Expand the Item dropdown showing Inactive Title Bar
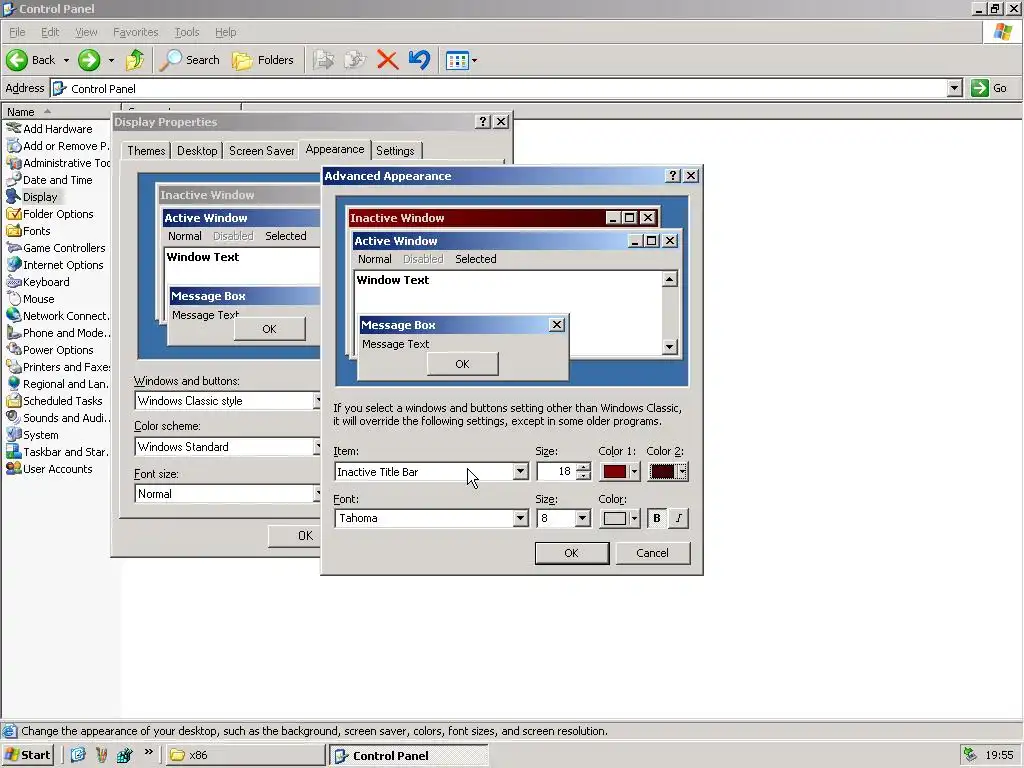Viewport: 1024px width, 768px height. coord(520,472)
